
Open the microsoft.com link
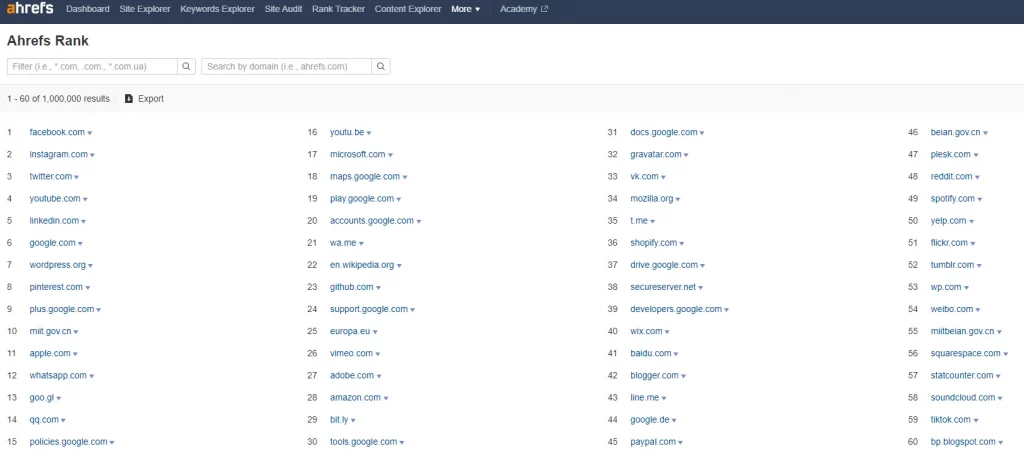(357, 154)
